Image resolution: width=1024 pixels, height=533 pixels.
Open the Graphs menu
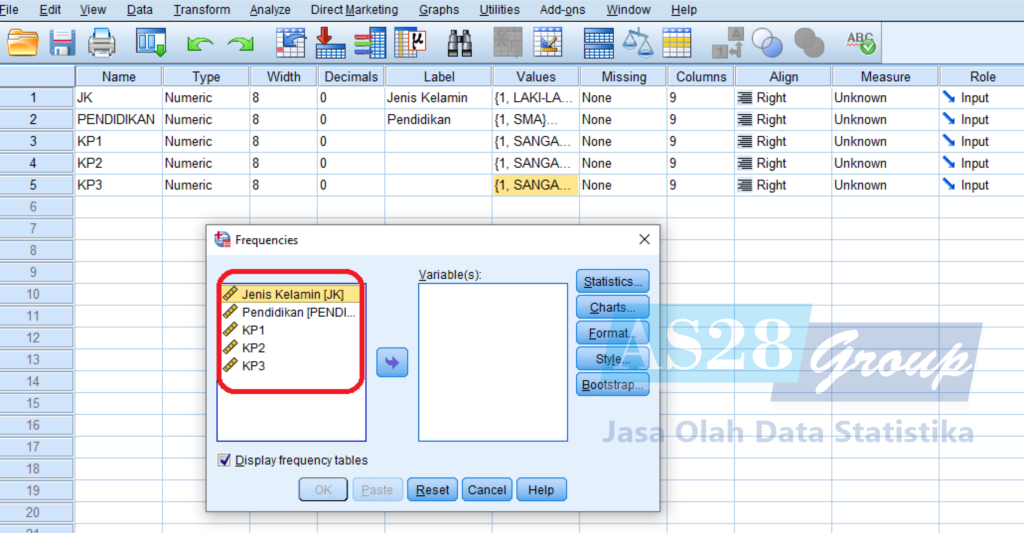[439, 10]
